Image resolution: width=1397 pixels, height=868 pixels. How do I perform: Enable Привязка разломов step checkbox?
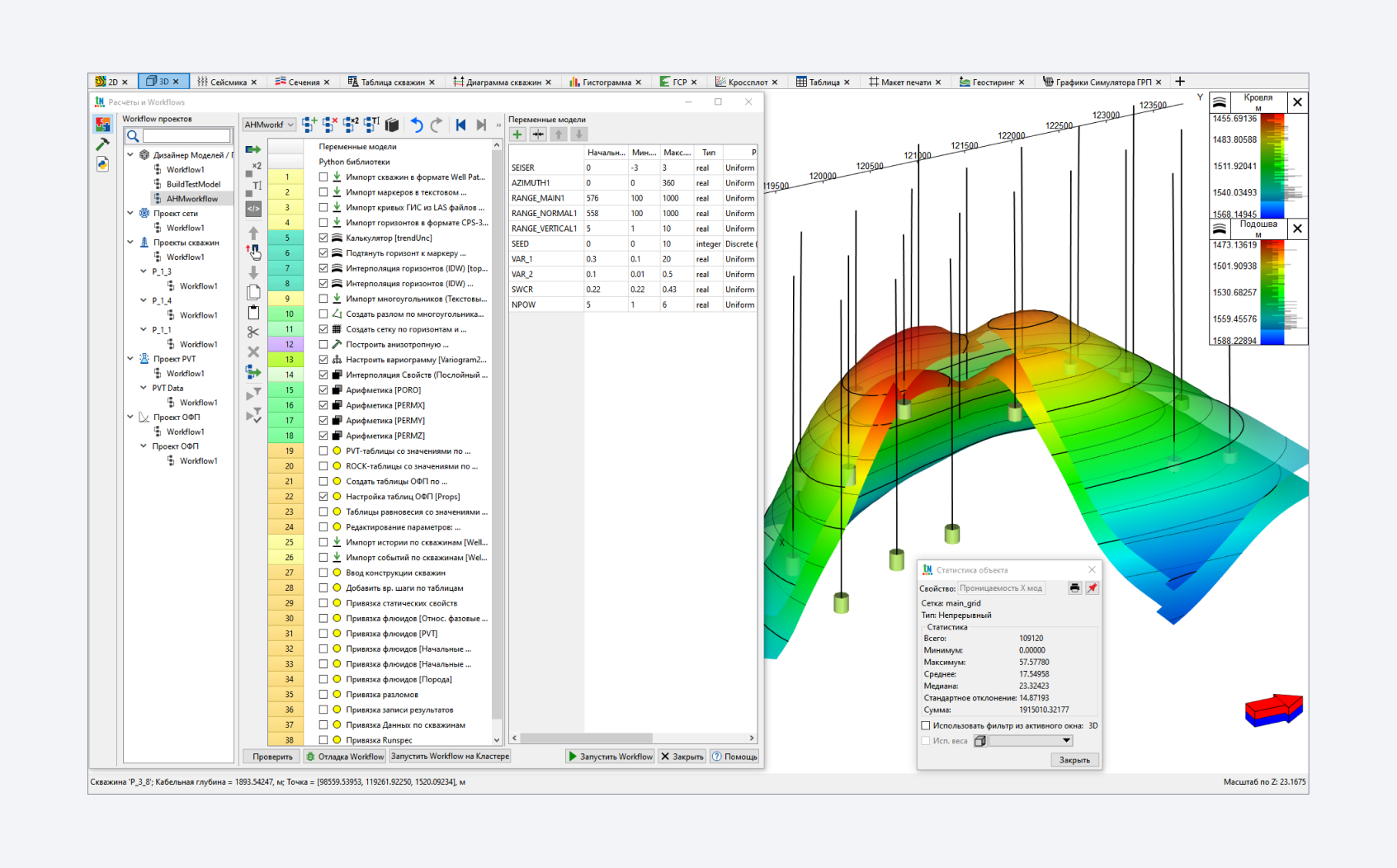pos(323,695)
